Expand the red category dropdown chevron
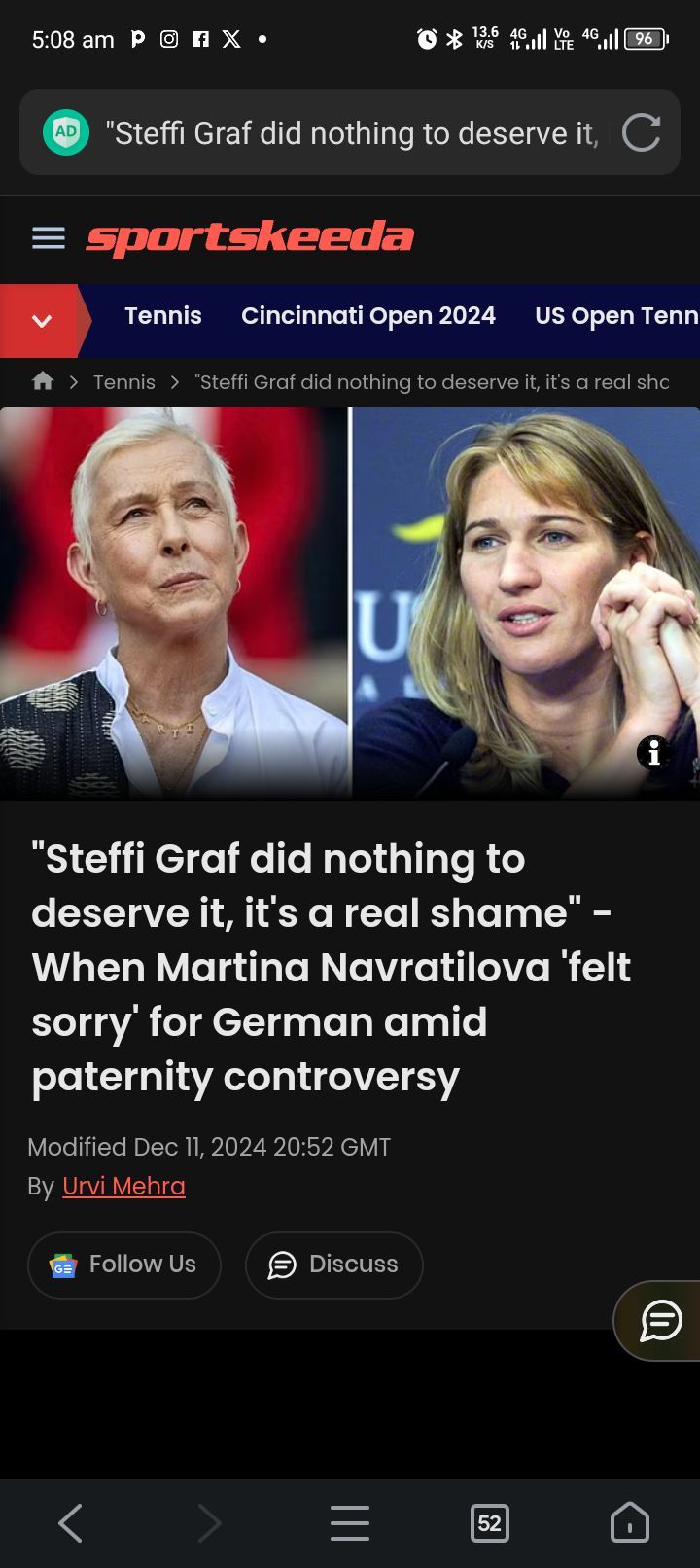The width and height of the screenshot is (700, 1568). pyautogui.click(x=41, y=321)
